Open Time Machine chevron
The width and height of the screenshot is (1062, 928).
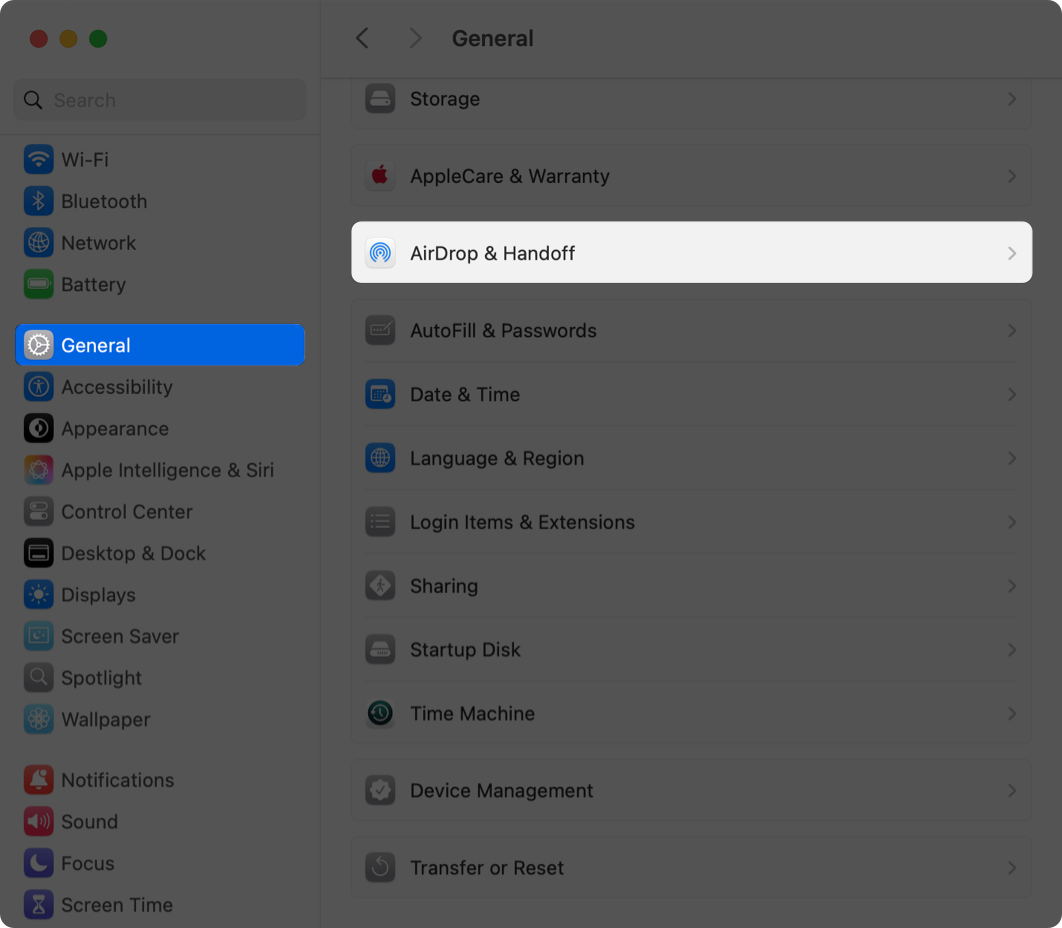(1012, 713)
